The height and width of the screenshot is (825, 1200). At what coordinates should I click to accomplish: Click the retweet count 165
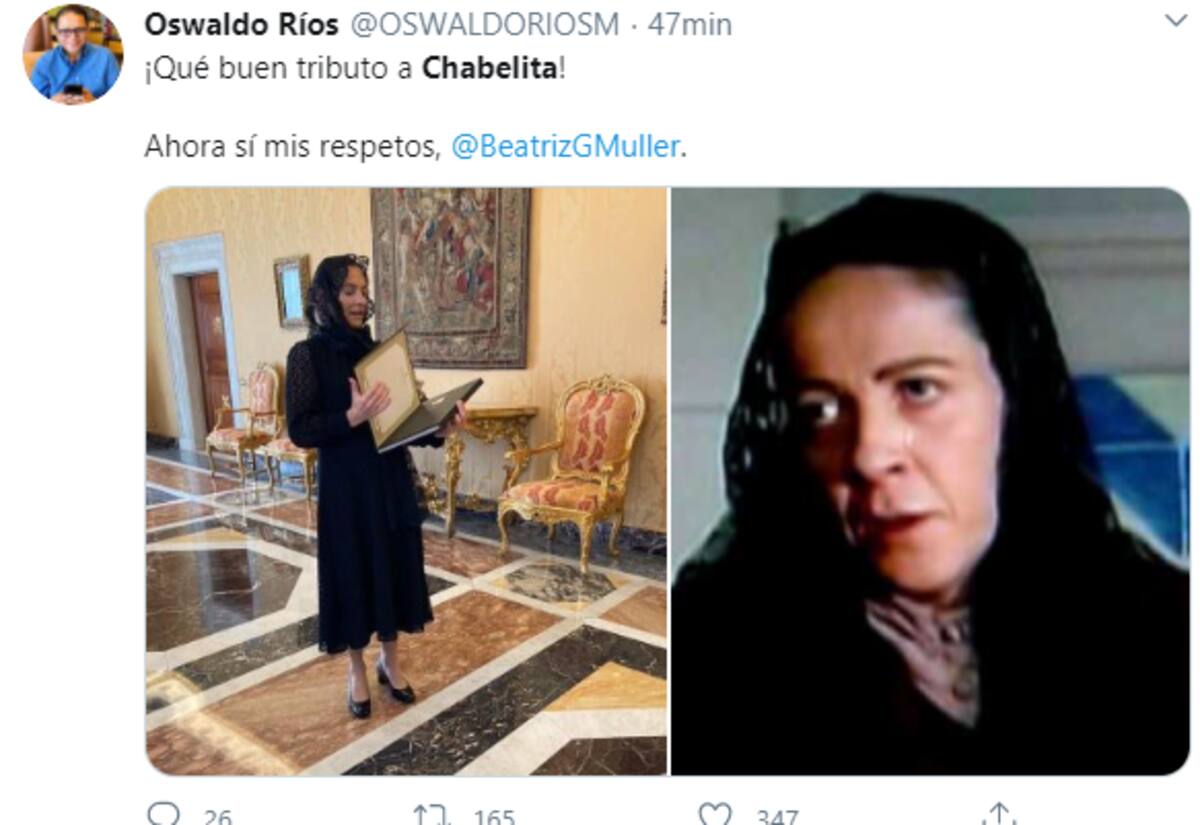tap(493, 818)
